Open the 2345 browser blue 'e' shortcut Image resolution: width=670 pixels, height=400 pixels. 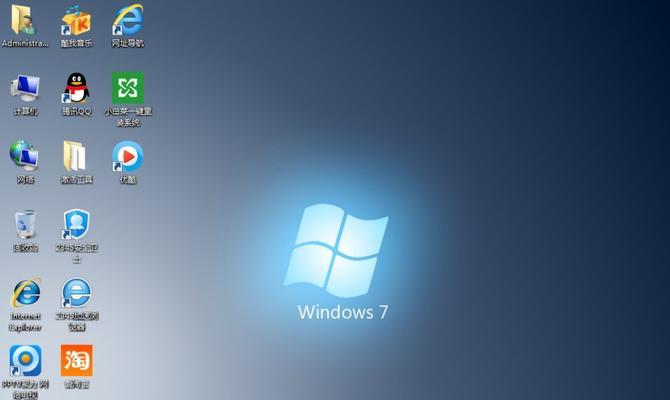[x=76, y=293]
